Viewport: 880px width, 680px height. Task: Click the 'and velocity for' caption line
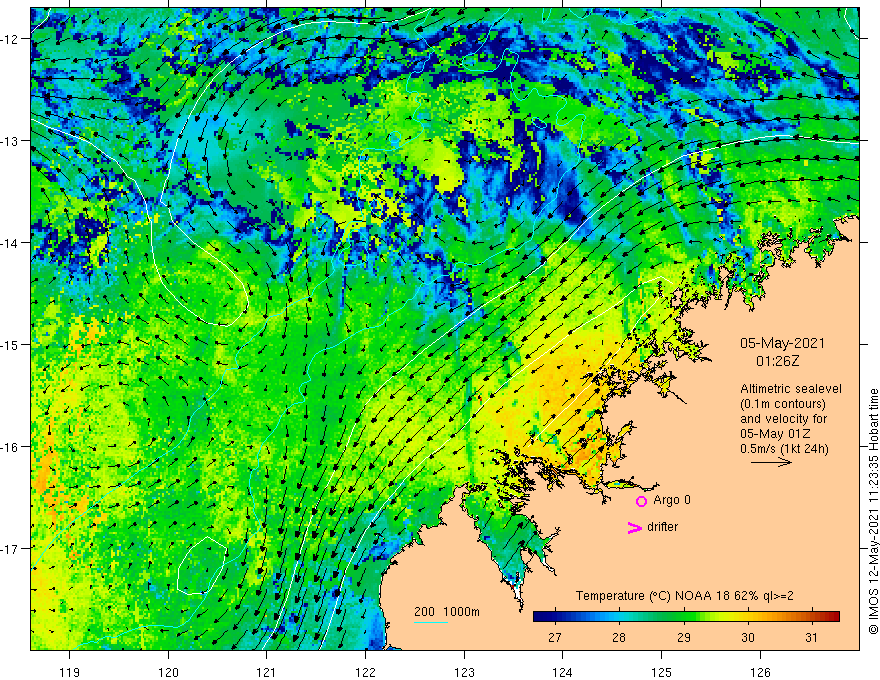[783, 419]
